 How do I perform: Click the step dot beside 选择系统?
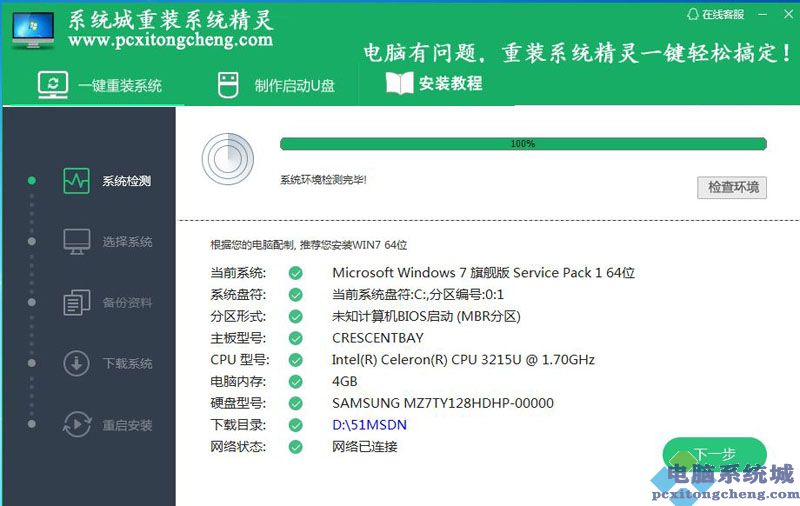pyautogui.click(x=32, y=241)
